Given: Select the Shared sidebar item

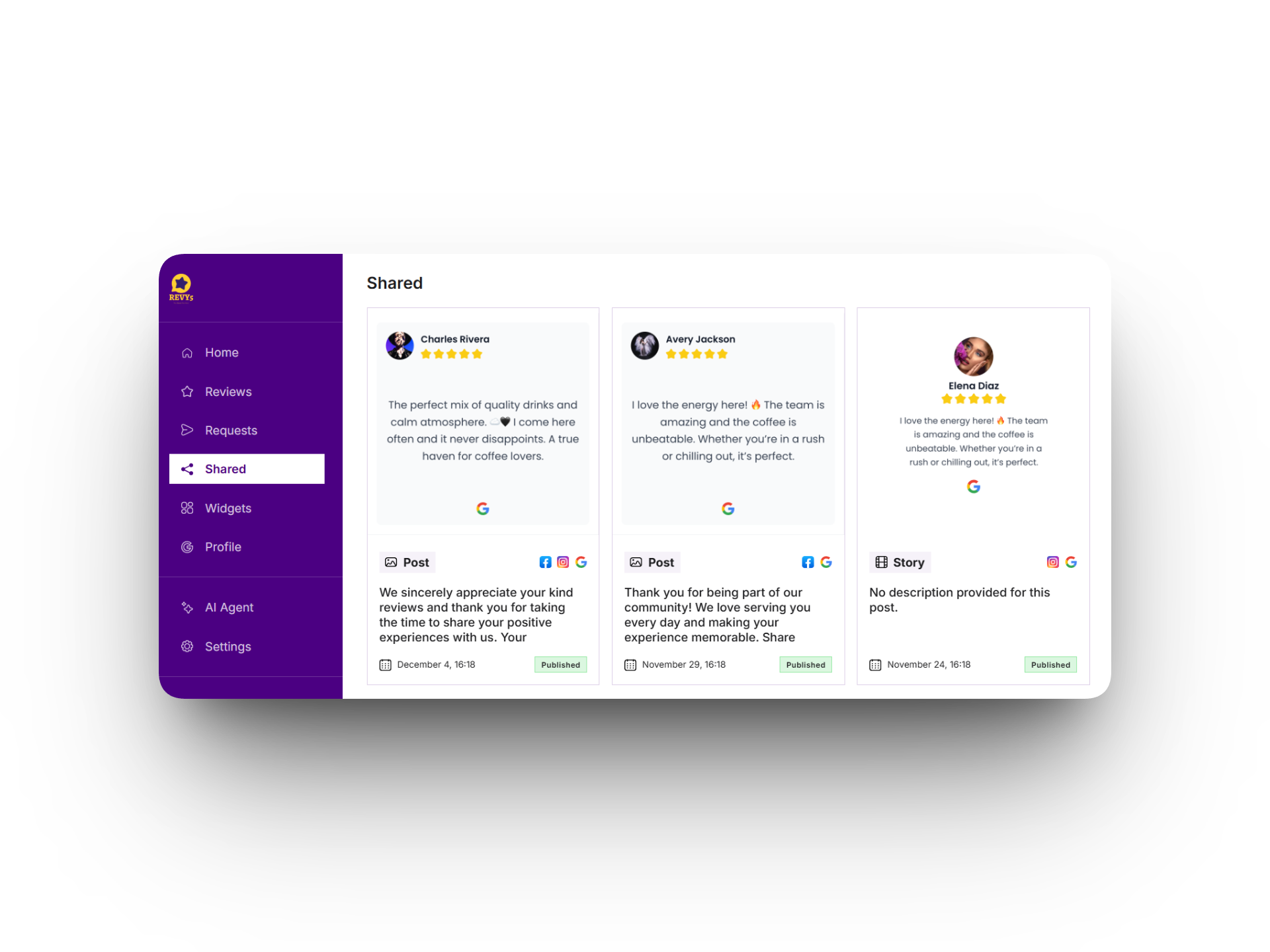Looking at the screenshot, I should coord(247,469).
